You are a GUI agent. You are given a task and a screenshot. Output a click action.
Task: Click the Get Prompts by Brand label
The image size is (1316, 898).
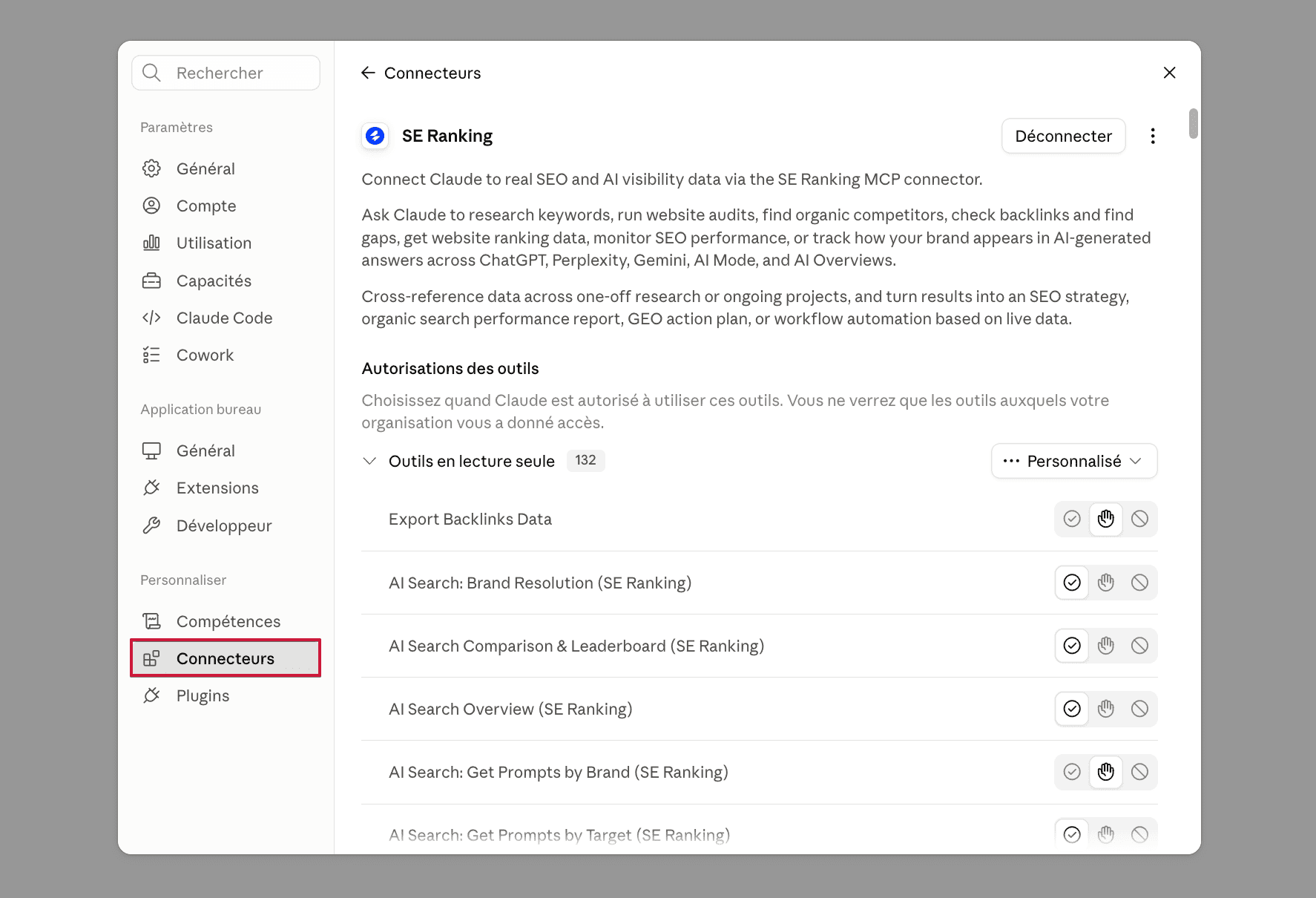click(x=559, y=772)
